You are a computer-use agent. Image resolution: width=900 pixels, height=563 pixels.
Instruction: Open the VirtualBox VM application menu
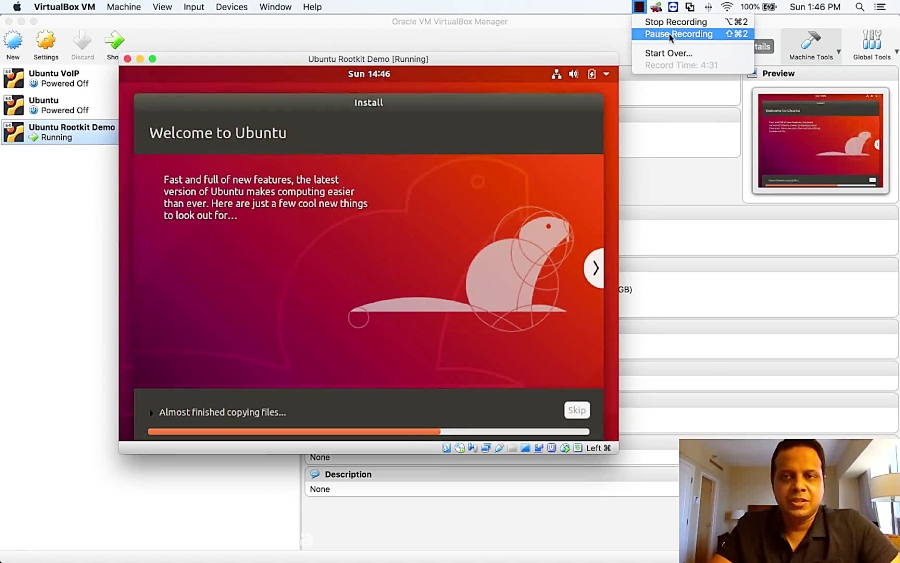pyautogui.click(x=64, y=7)
